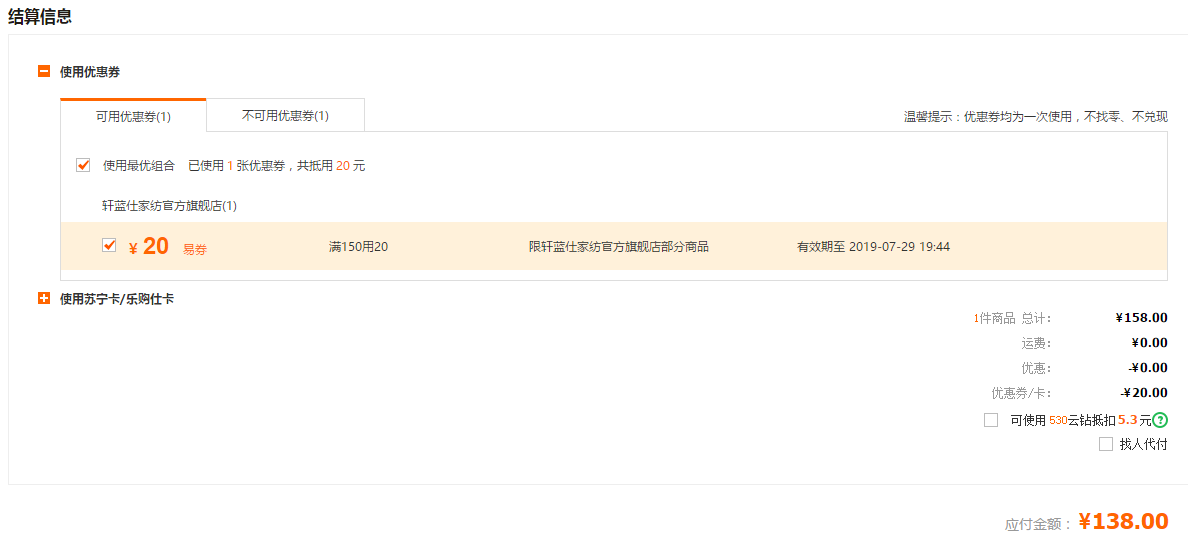1188x541 pixels.
Task: Click the 结算信息 page heading
Action: tap(40, 17)
